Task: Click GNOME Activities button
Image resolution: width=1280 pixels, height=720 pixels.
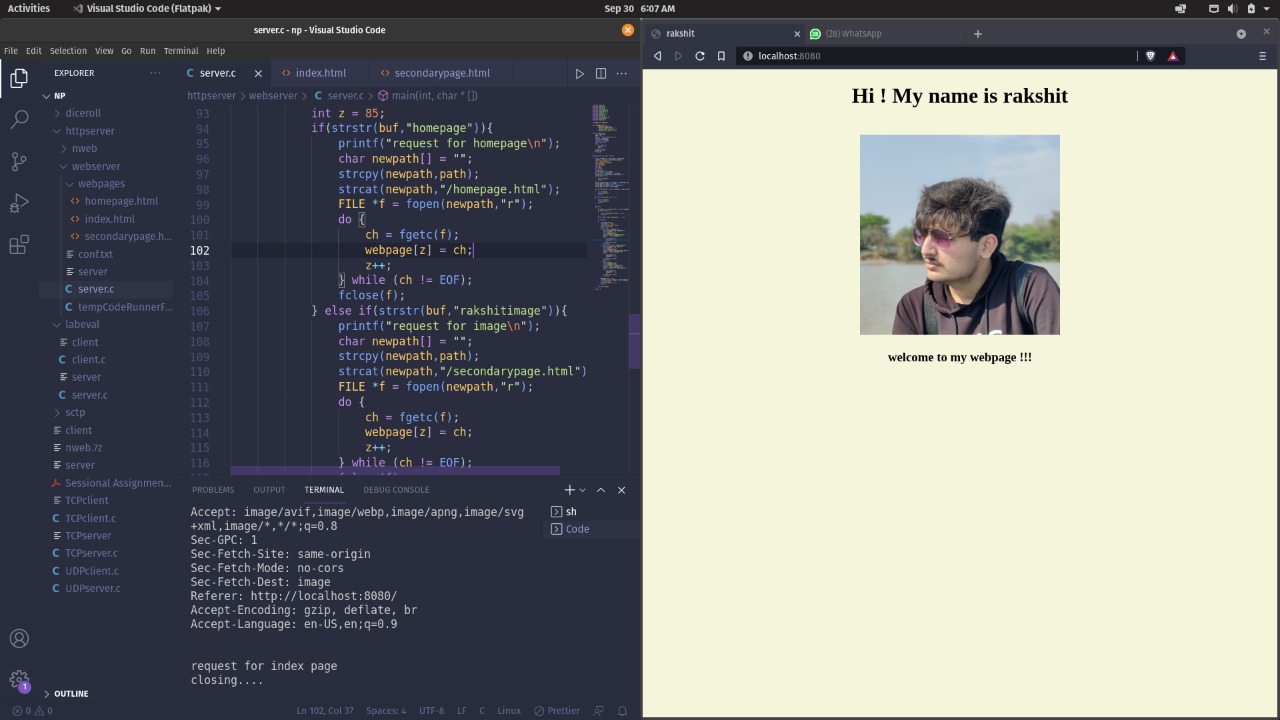Action: click(x=29, y=8)
